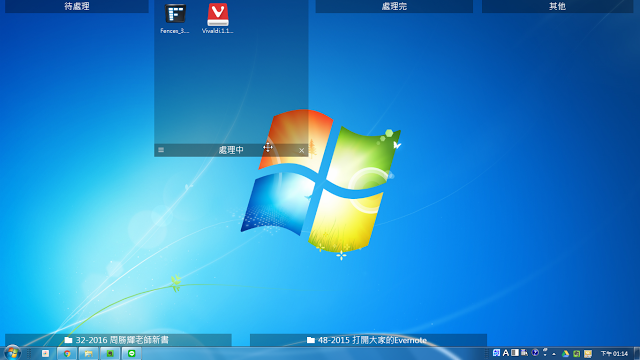Open the file explorer taskbar icon

[88, 353]
